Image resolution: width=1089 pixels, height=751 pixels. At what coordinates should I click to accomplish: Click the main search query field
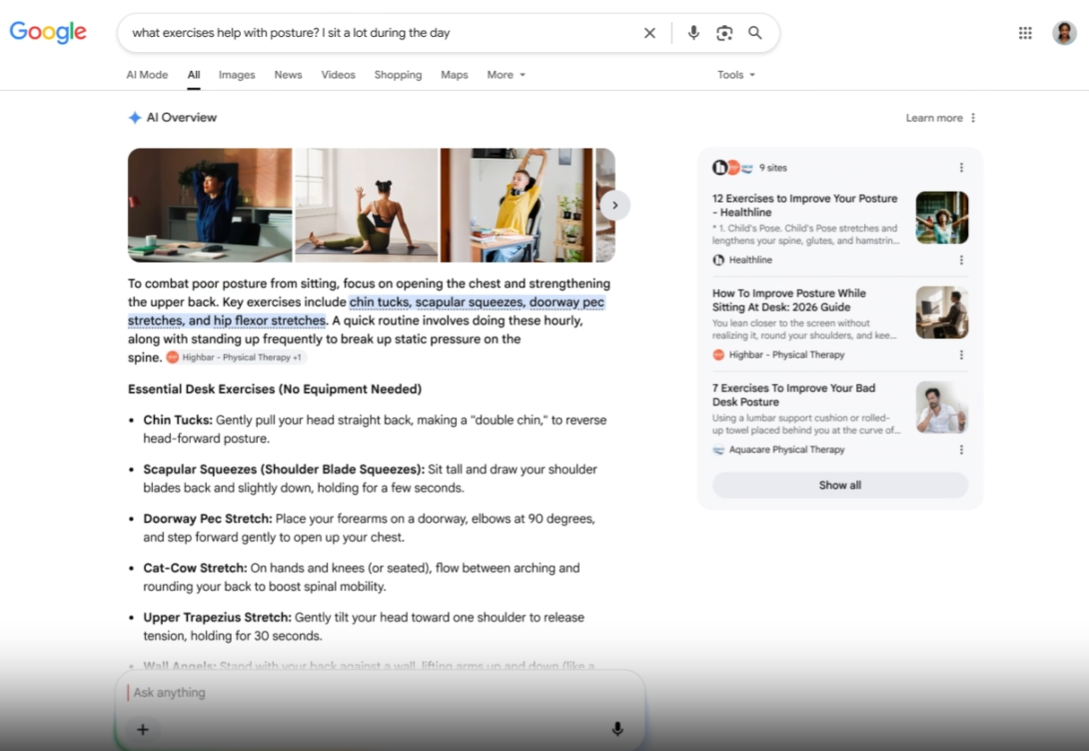(x=382, y=33)
